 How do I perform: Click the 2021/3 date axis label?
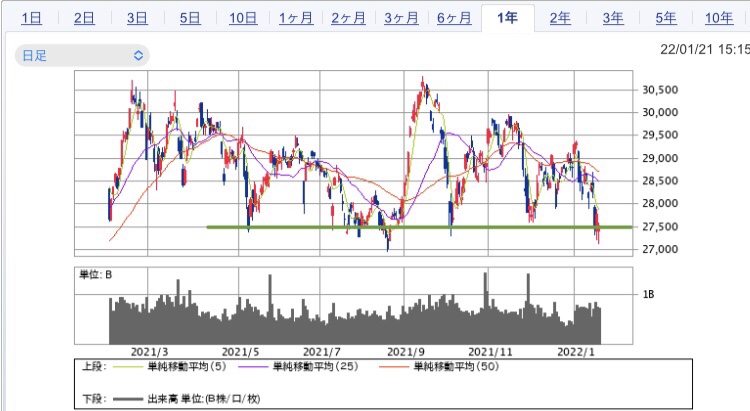pyautogui.click(x=150, y=352)
